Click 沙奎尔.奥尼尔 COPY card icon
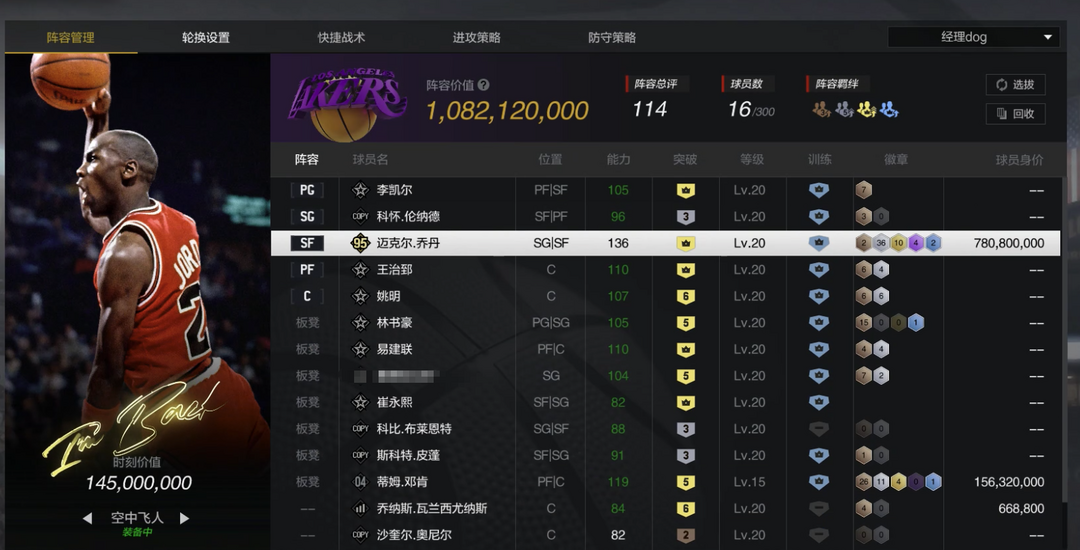1080x550 pixels. pos(360,535)
